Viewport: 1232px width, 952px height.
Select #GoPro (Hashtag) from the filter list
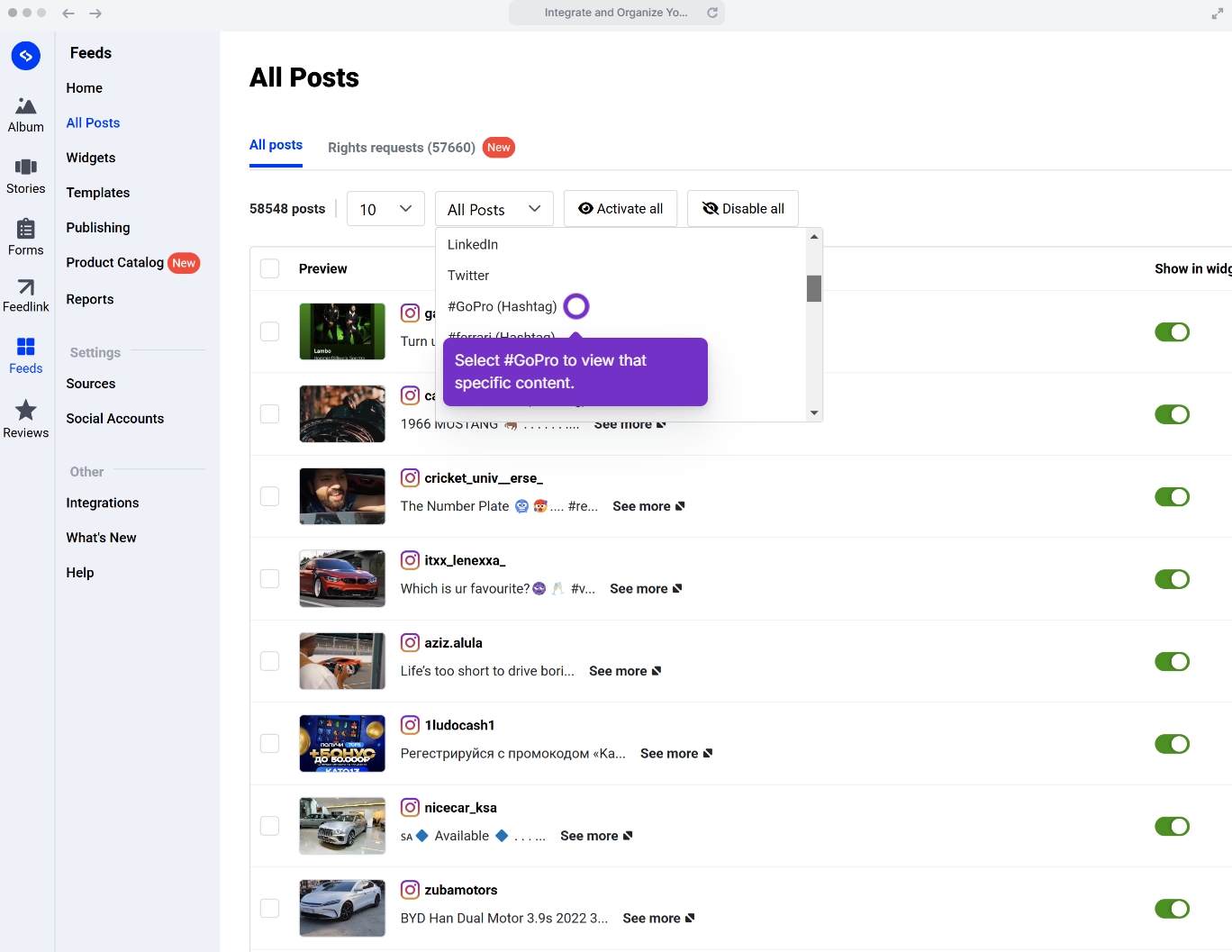coord(502,306)
